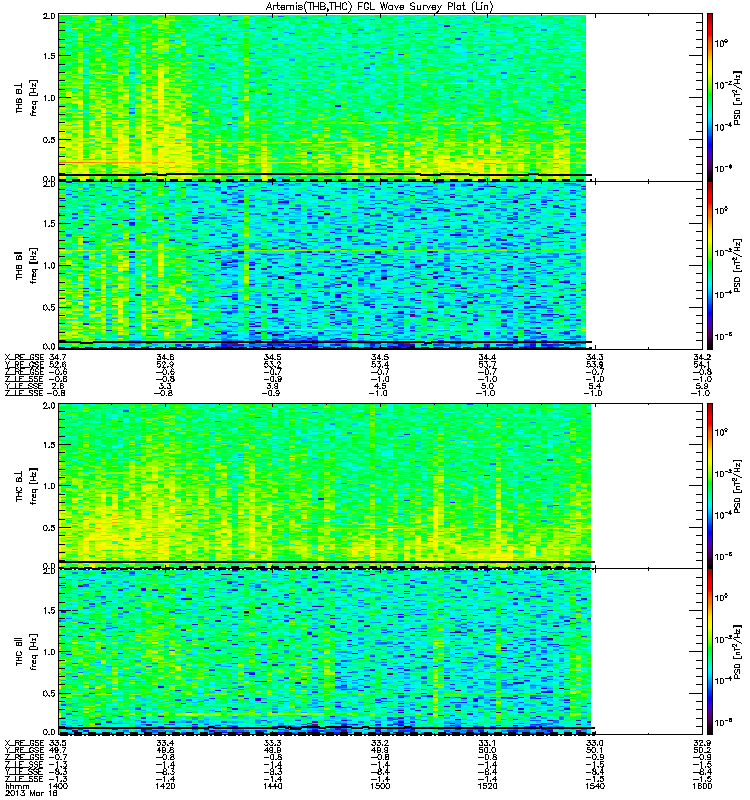Click the 1.5 frequency tick of topmost panel
Image resolution: width=750 pixels, height=800 pixels.
(49, 56)
